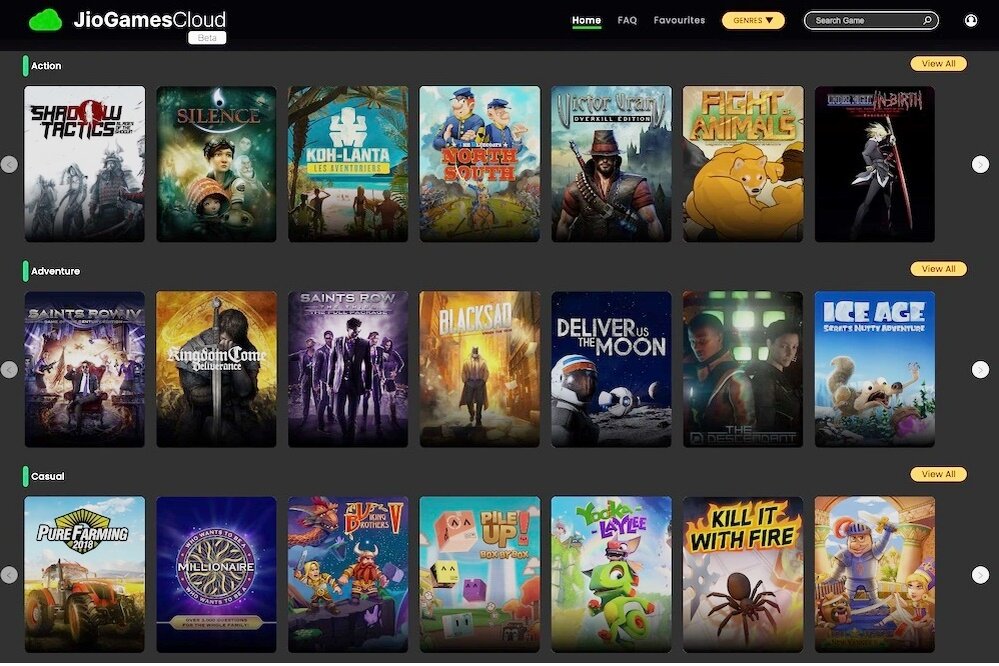View all Action games

938,64
